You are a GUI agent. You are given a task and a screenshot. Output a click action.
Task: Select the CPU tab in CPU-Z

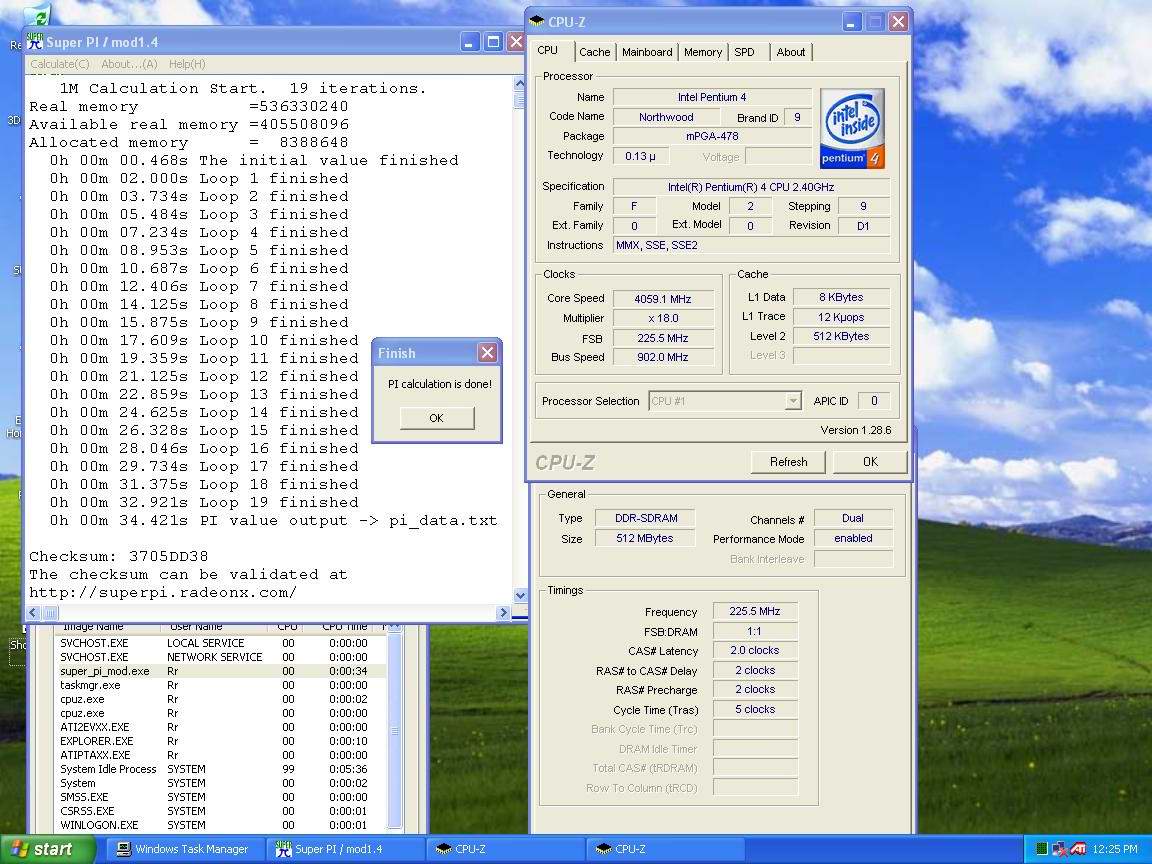pos(548,50)
